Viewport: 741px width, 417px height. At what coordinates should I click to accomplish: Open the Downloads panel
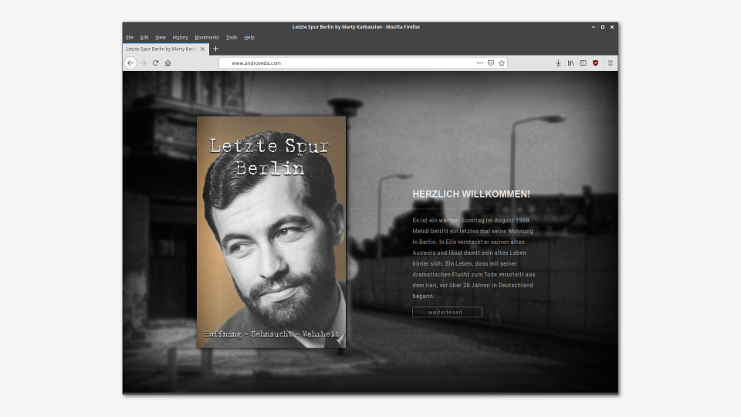tap(558, 63)
